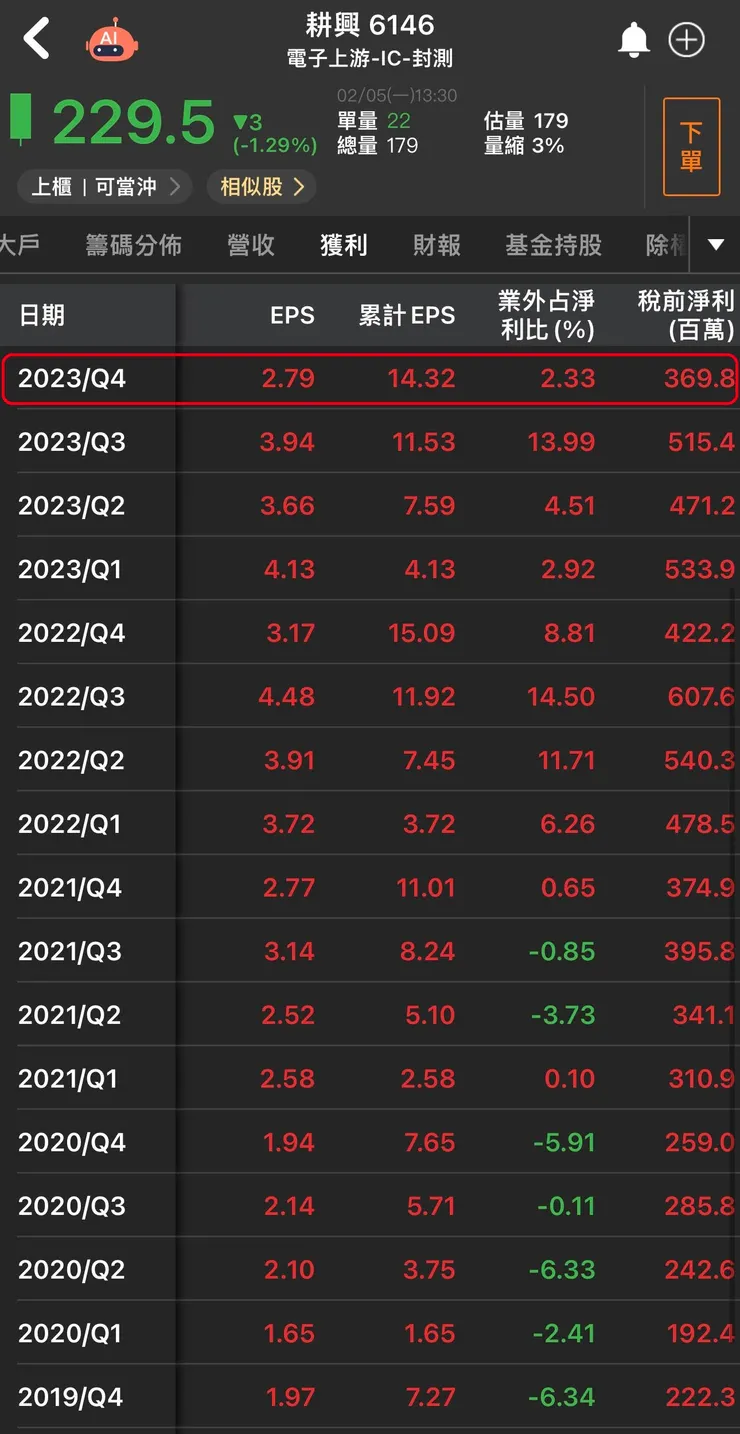
Task: Open the 基金持股 tab
Action: pyautogui.click(x=554, y=245)
